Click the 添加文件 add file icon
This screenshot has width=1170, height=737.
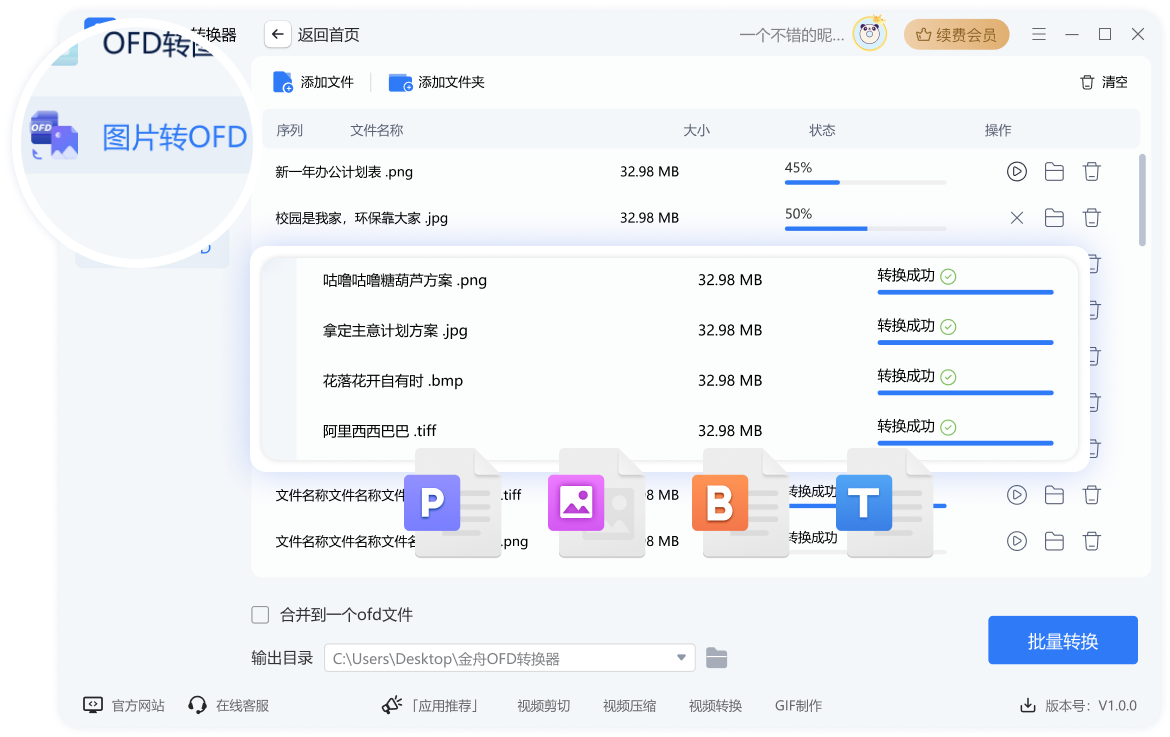281,82
